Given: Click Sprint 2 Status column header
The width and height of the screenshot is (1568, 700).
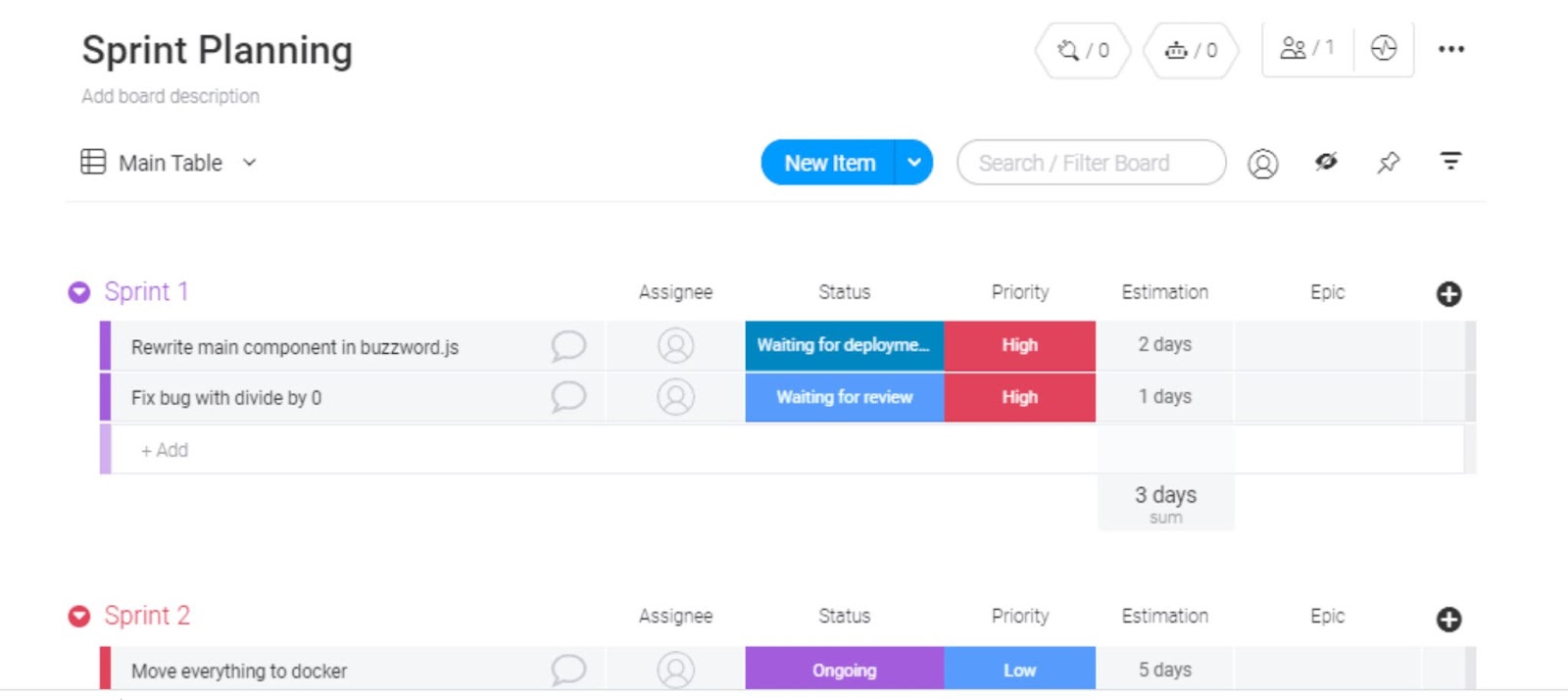Looking at the screenshot, I should 844,616.
